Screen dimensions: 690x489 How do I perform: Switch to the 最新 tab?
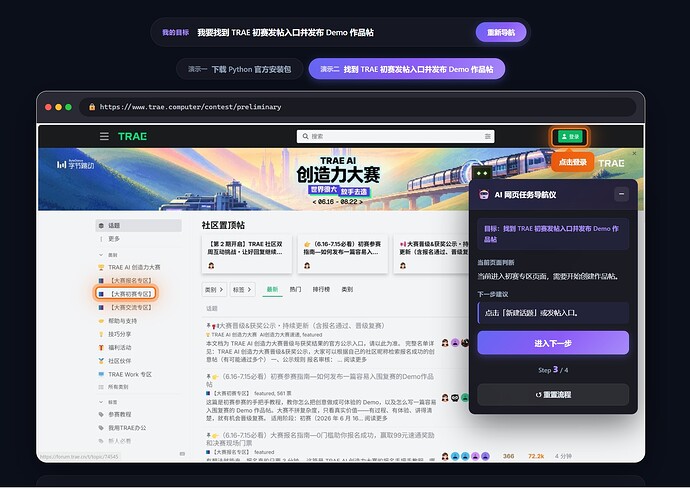(x=272, y=290)
